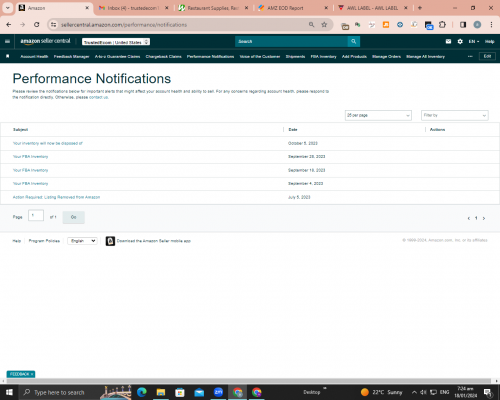Viewport: 500px width, 400px height.
Task: Open Chargeback Claims in the nav bar
Action: [x=163, y=57]
